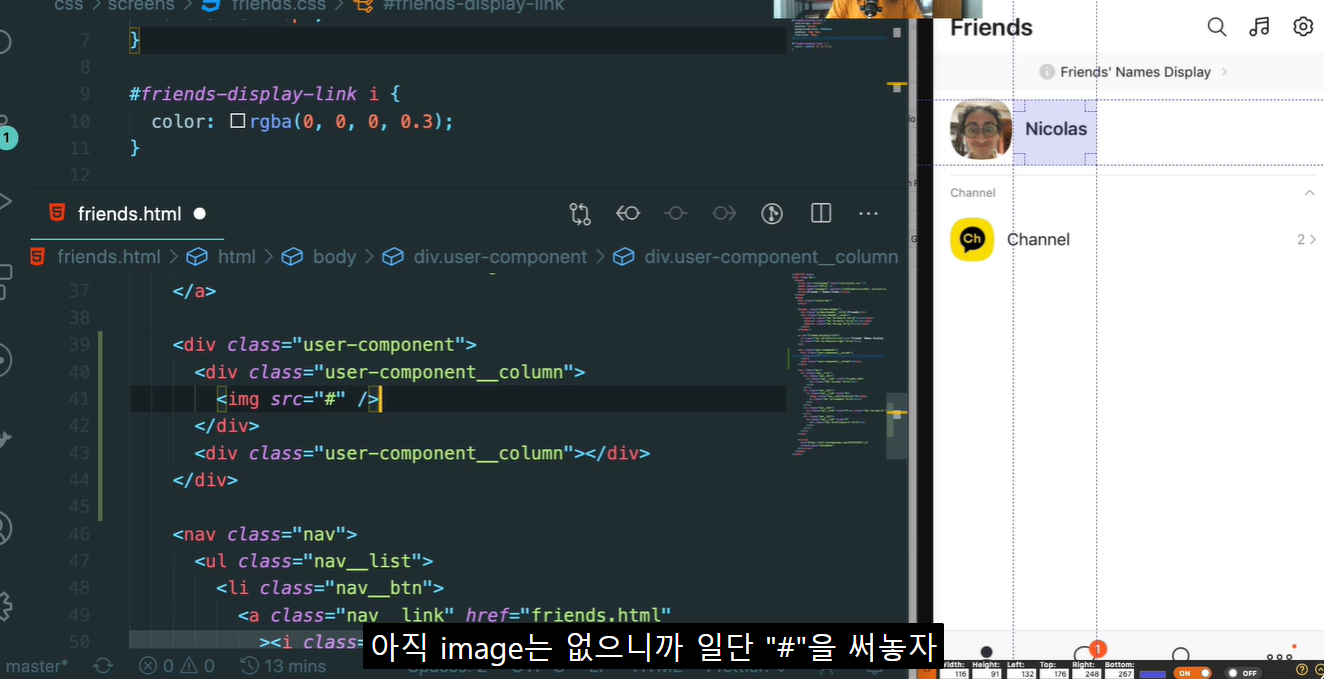The image size is (1324, 679).
Task: Click the chevron after Friends' Names Display
Action: point(1225,72)
